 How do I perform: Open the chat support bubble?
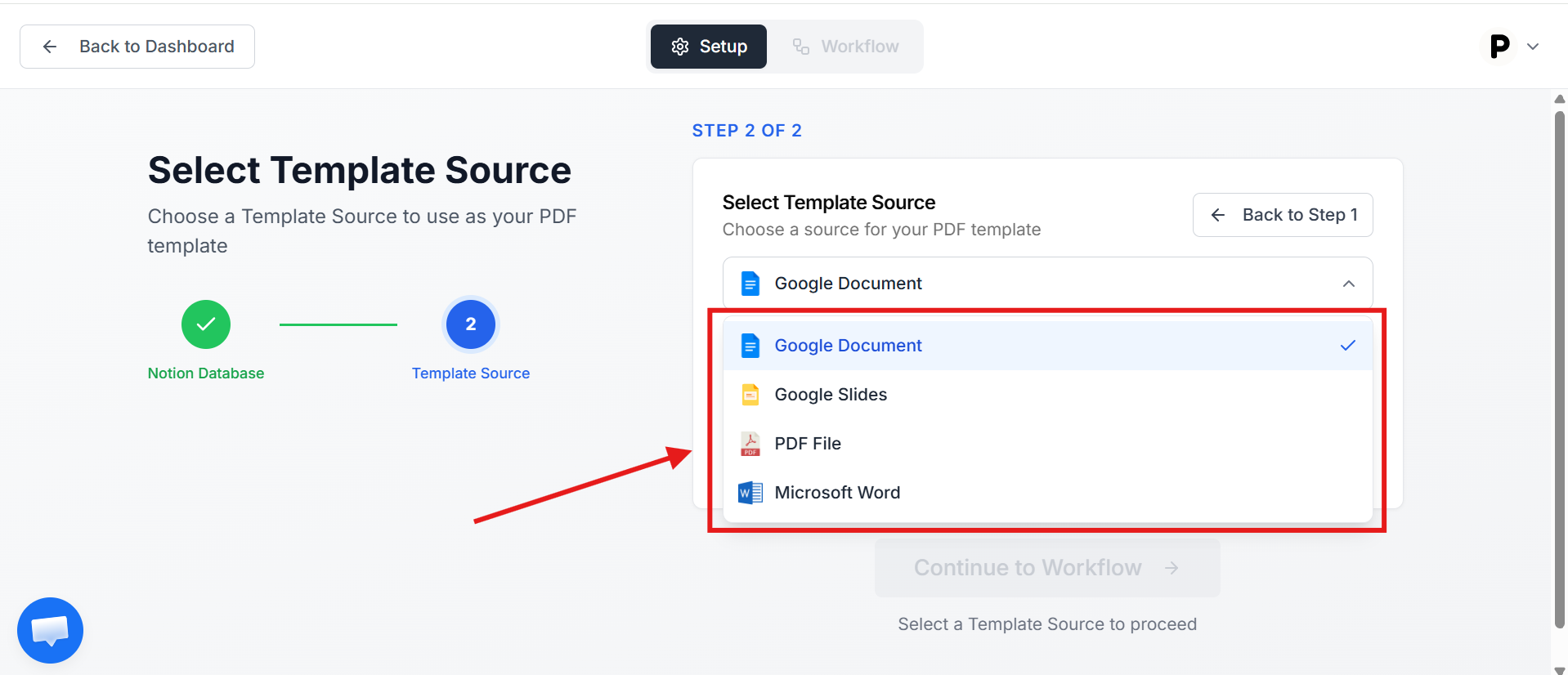point(50,630)
